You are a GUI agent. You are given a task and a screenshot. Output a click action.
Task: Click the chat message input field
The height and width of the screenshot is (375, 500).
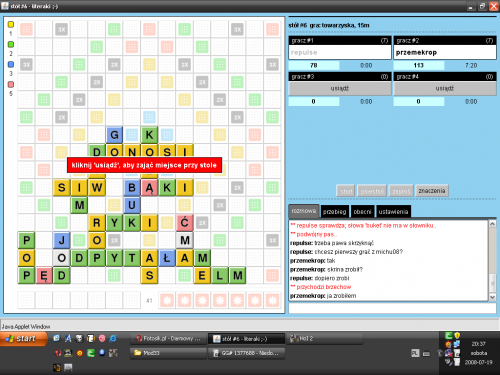click(392, 308)
